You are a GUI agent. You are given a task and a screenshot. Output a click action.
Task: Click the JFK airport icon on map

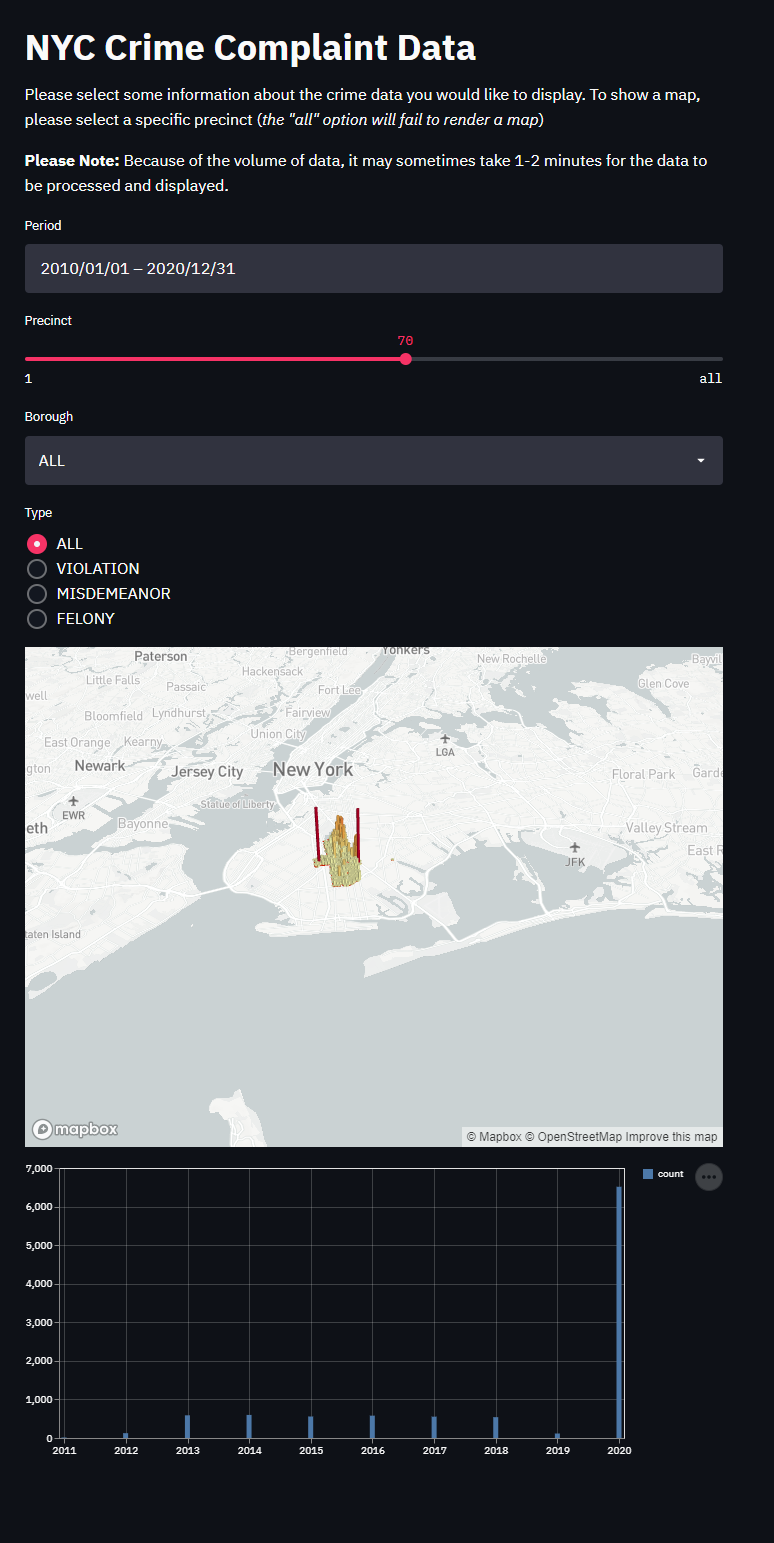(x=574, y=848)
